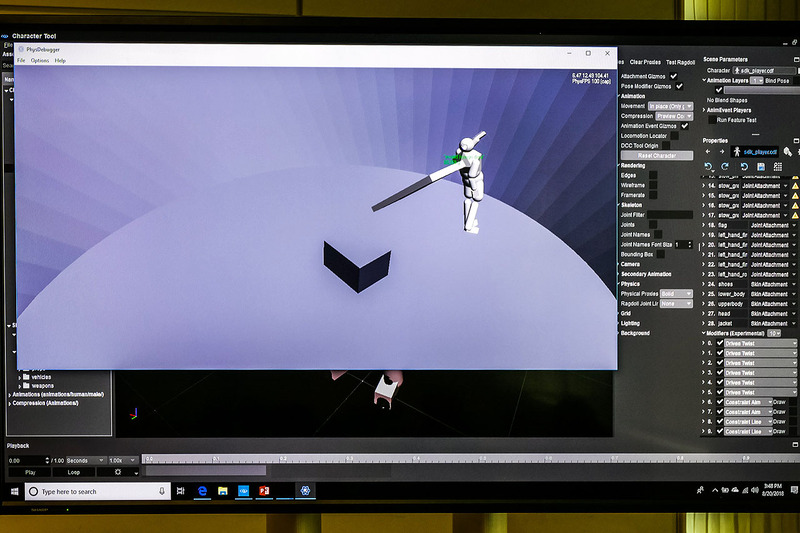Click the sdk_player.cdf link in Properties
Image resolution: width=800 pixels, height=533 pixels.
(760, 152)
